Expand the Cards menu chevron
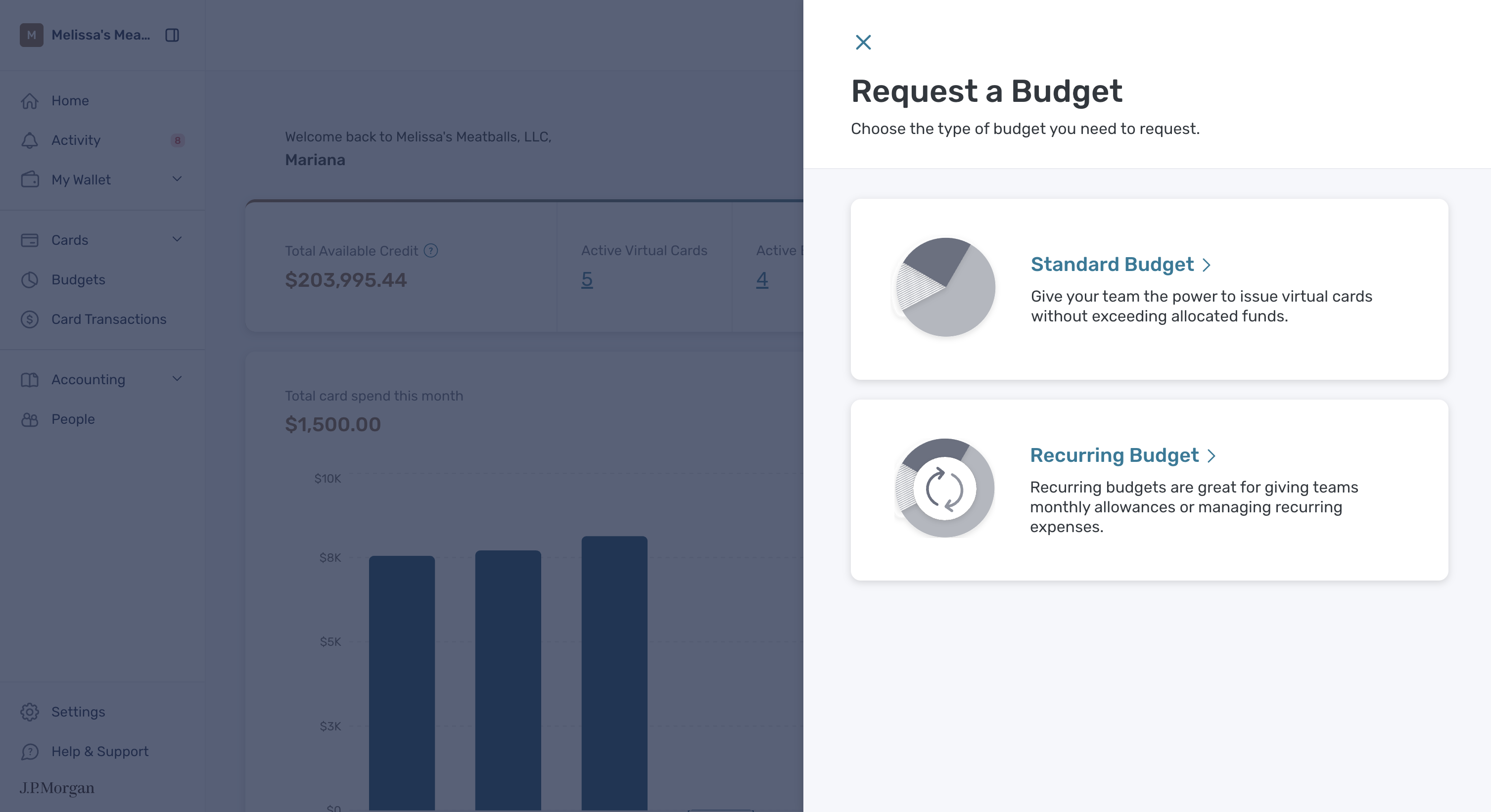 pos(177,240)
